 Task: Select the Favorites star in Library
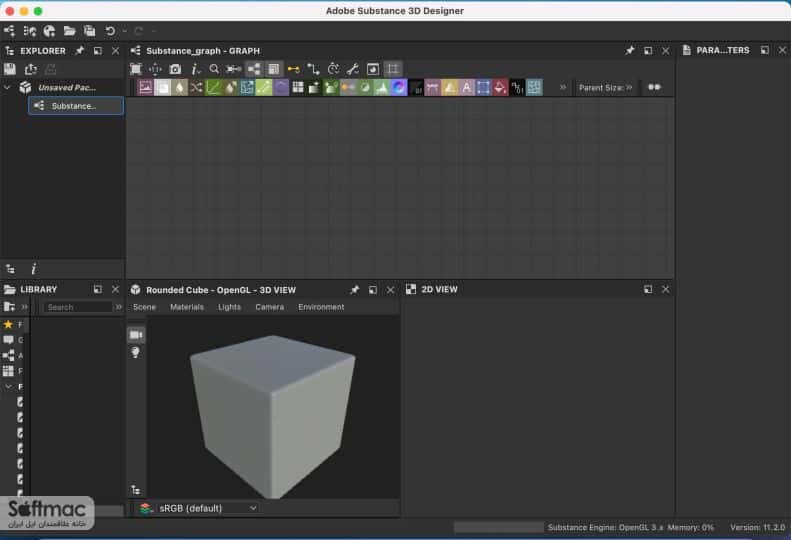pos(8,325)
